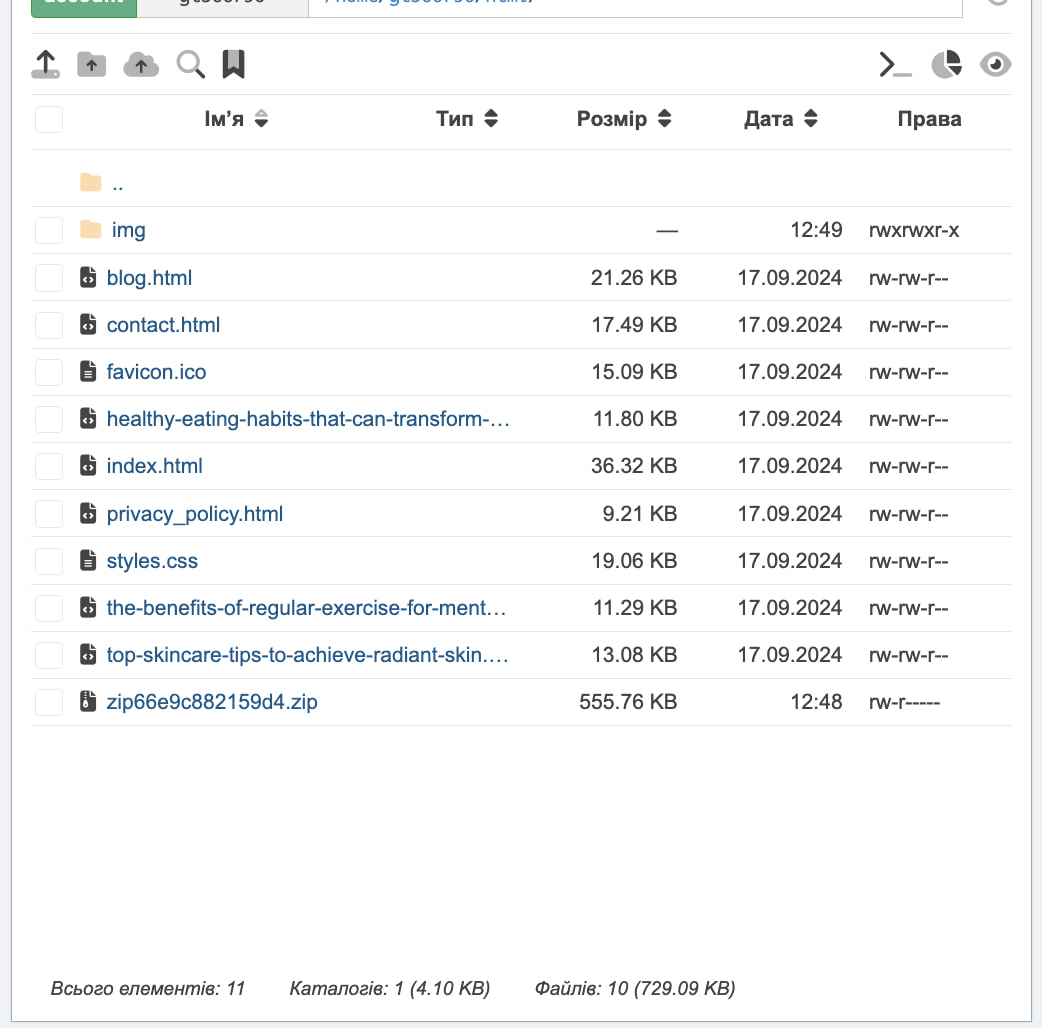Click the folder upload icon

pos(91,65)
